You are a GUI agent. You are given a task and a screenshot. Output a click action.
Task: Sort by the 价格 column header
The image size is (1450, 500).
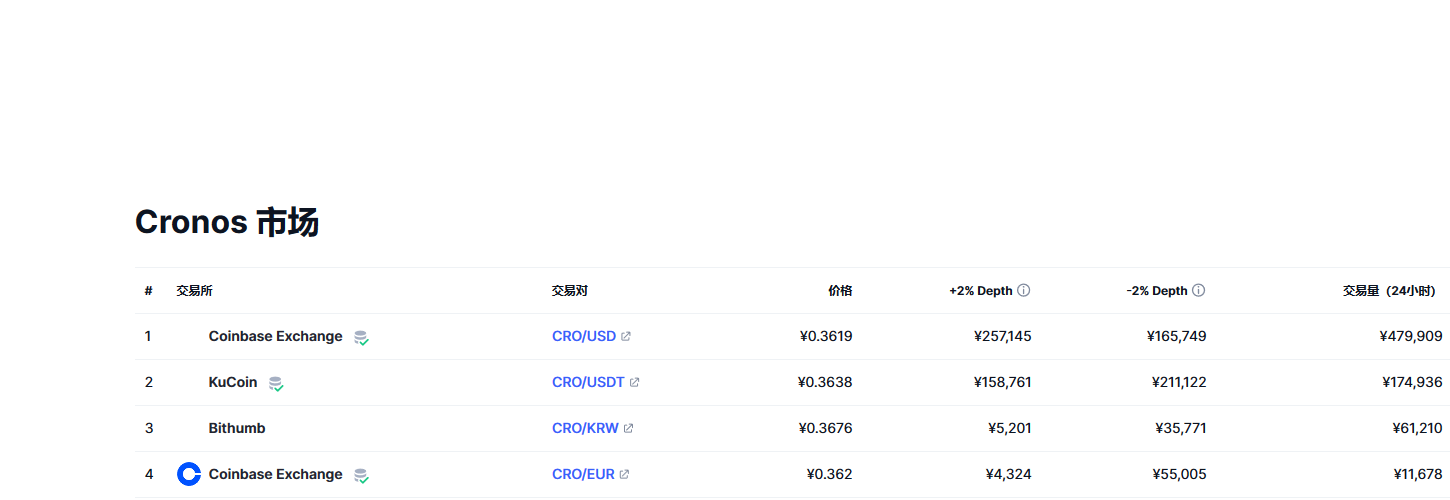pyautogui.click(x=840, y=291)
